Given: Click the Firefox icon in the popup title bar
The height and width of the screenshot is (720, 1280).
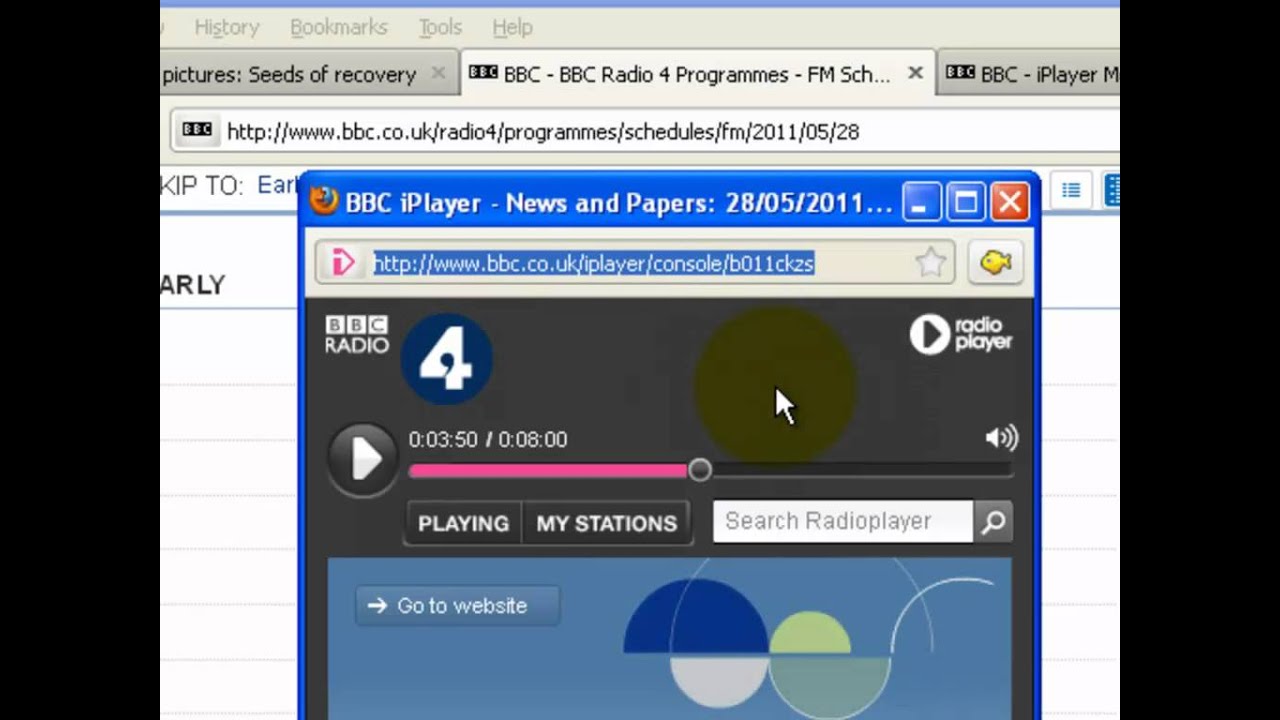Looking at the screenshot, I should (x=324, y=202).
